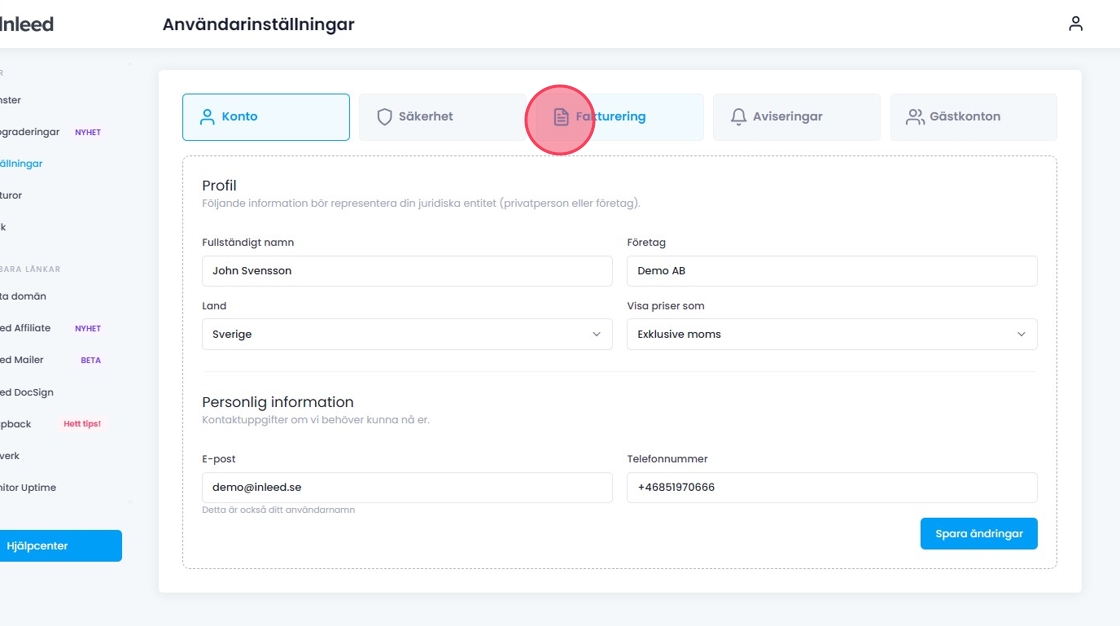This screenshot has height=626, width=1120.
Task: Switch to the Aviseringar tab
Action: 796,117
